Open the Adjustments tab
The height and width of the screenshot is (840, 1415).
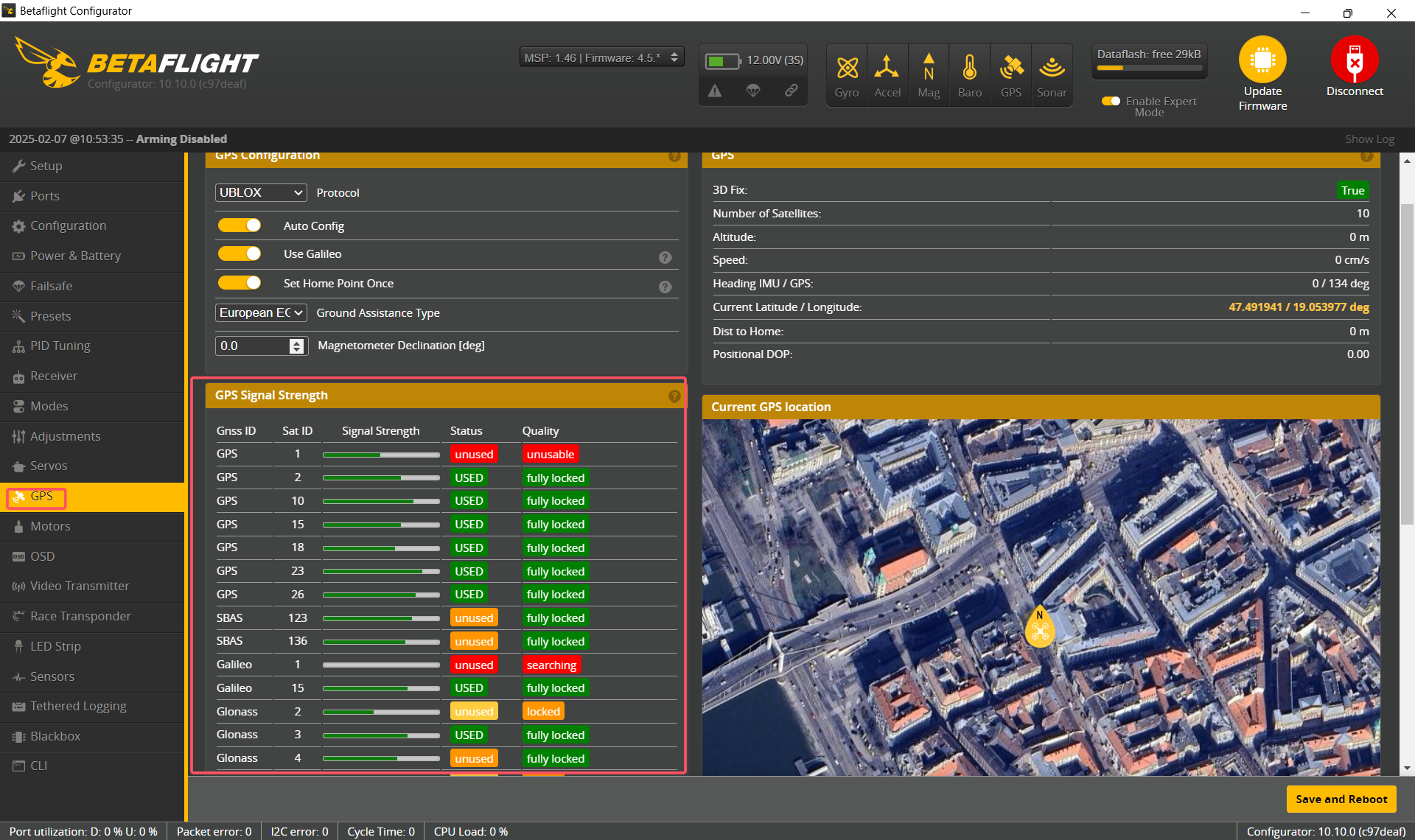tap(92, 436)
